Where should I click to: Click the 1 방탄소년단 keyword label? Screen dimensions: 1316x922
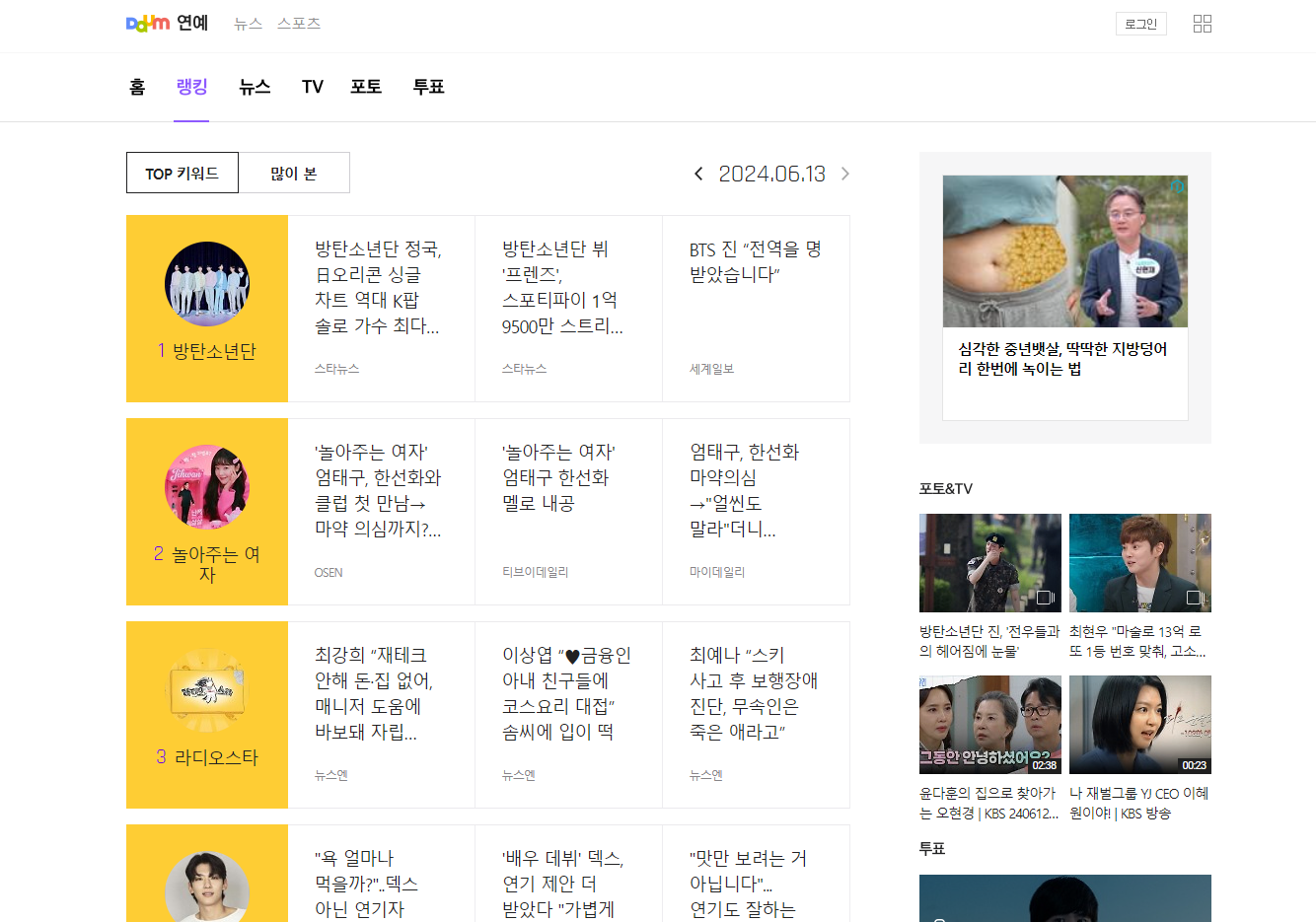(207, 351)
